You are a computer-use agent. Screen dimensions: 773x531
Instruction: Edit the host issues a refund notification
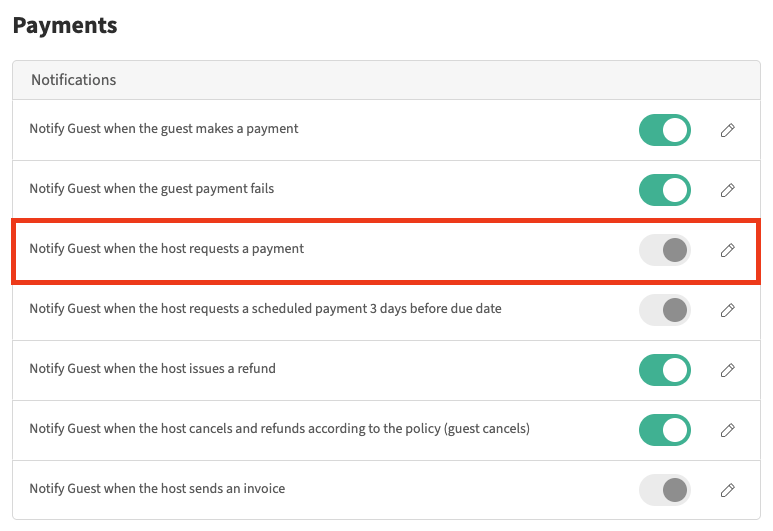[x=728, y=370]
